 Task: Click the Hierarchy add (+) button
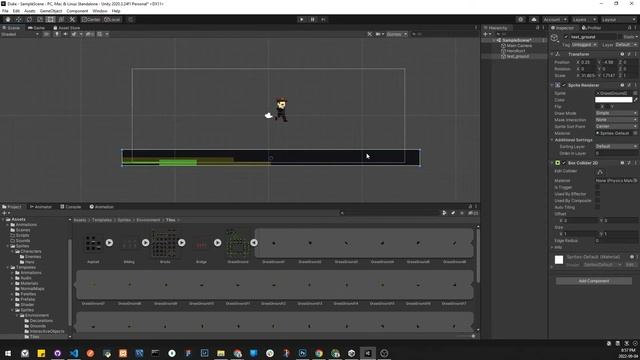pos(486,34)
